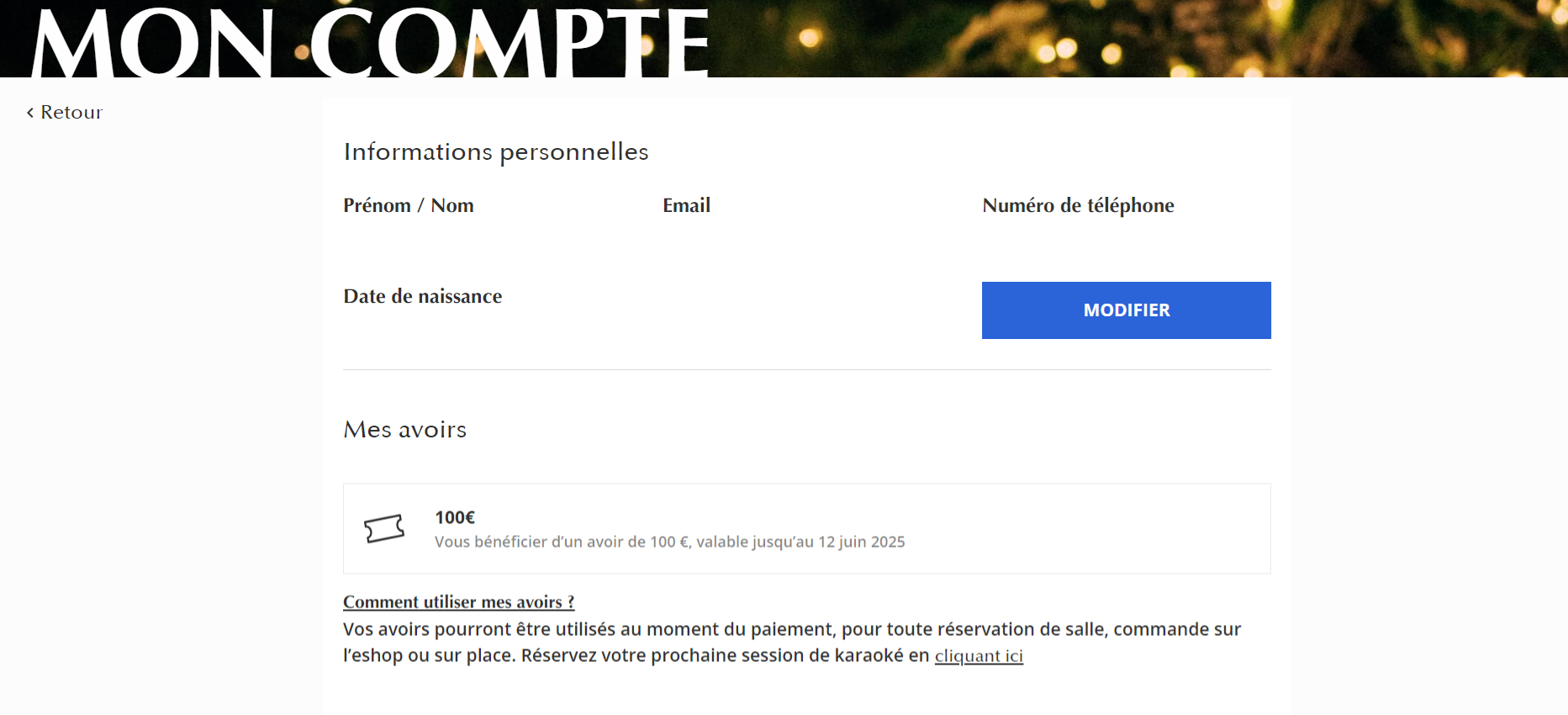Click the voucher ticket icon
The image size is (1568, 715).
(384, 529)
